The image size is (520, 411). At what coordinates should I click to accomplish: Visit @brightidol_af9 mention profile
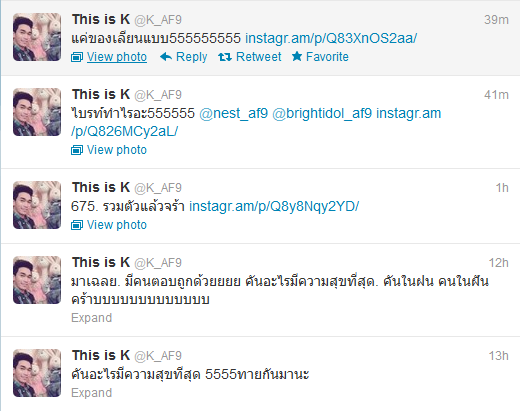pyautogui.click(x=322, y=114)
